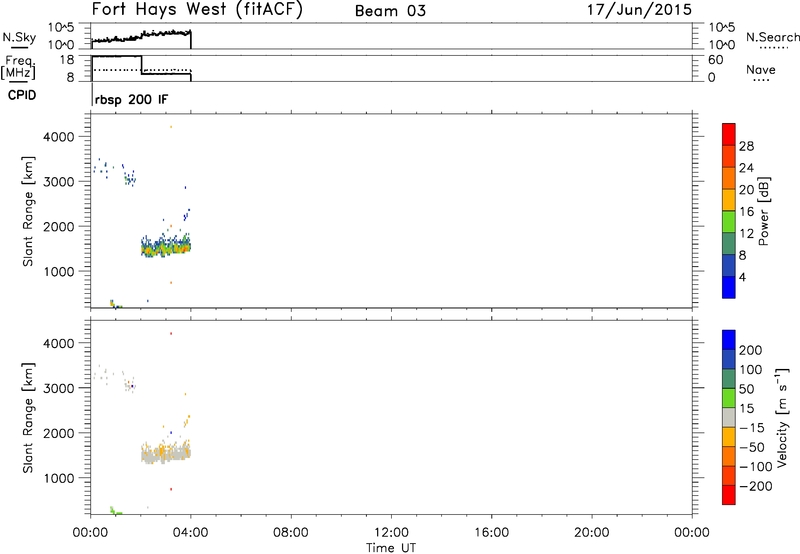Click the 'Beam 03' label

pyautogui.click(x=390, y=11)
